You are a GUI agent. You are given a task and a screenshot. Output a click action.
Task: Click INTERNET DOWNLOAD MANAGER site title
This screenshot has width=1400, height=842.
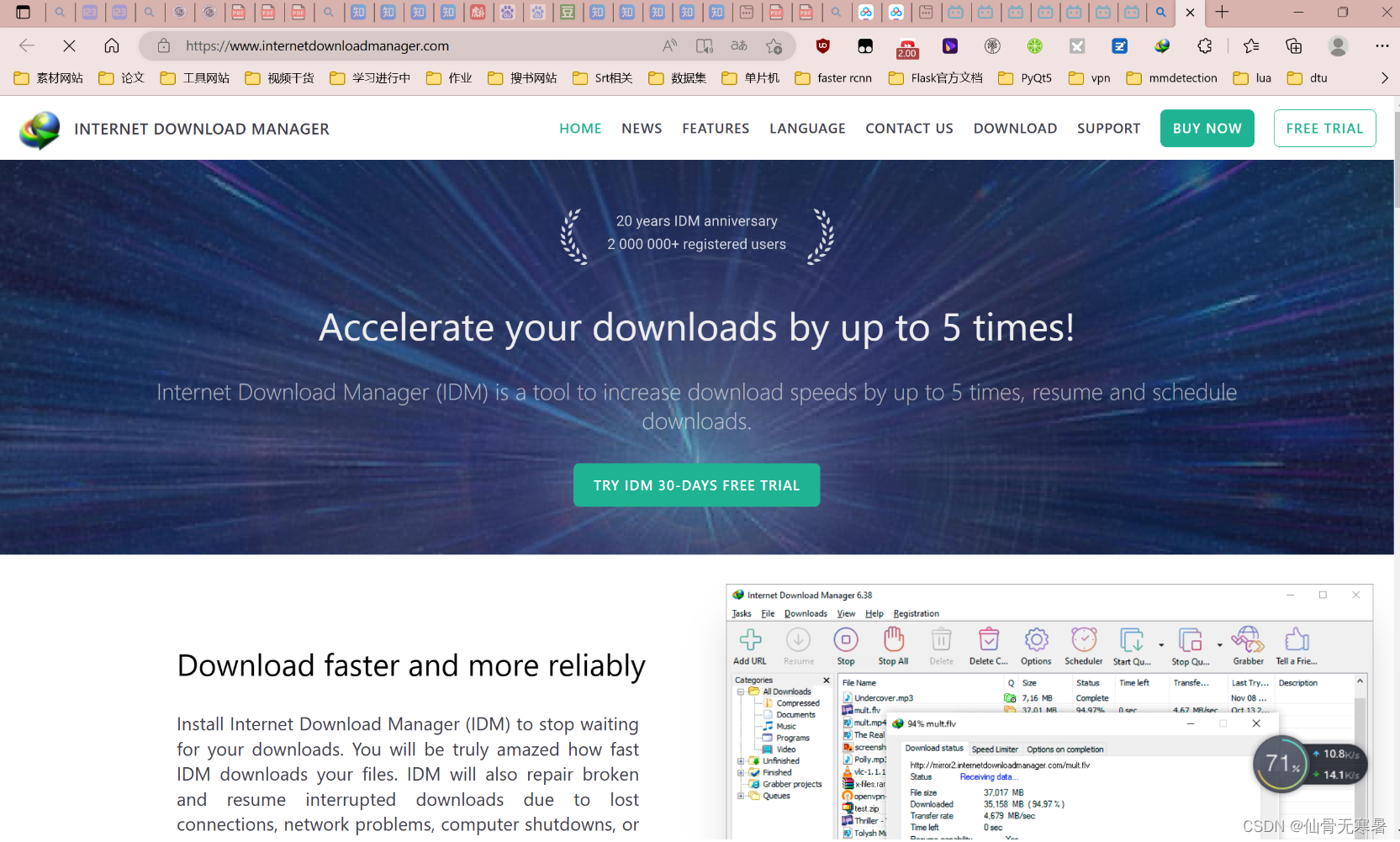[202, 129]
